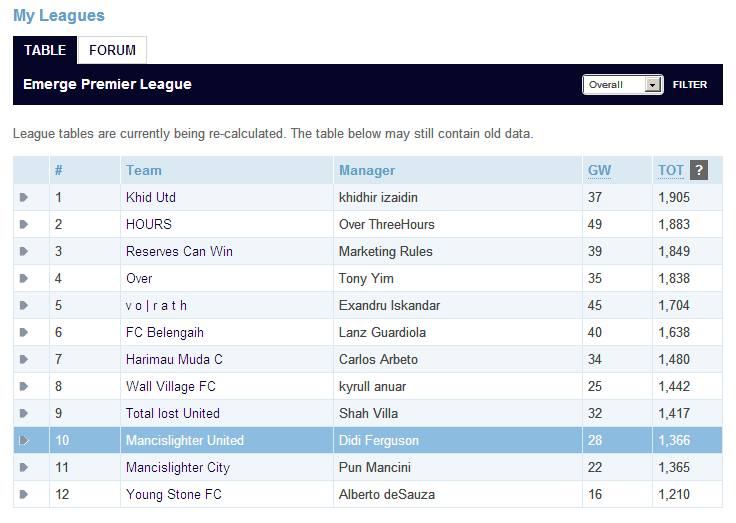The width and height of the screenshot is (736, 523).
Task: Click the arrow icon in the HOURS row
Action: tap(24, 224)
